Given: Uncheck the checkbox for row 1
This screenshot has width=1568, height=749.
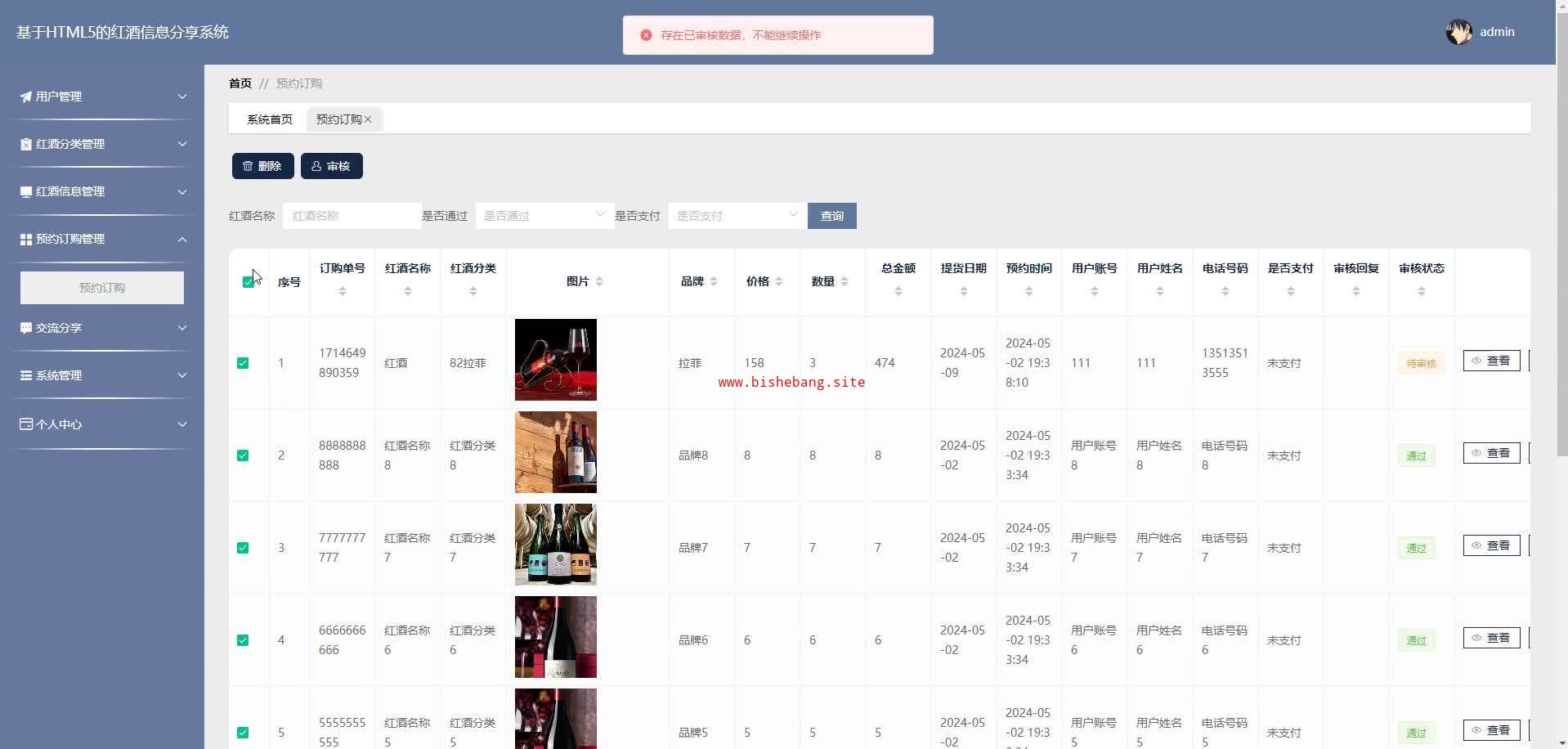Looking at the screenshot, I should (x=243, y=363).
